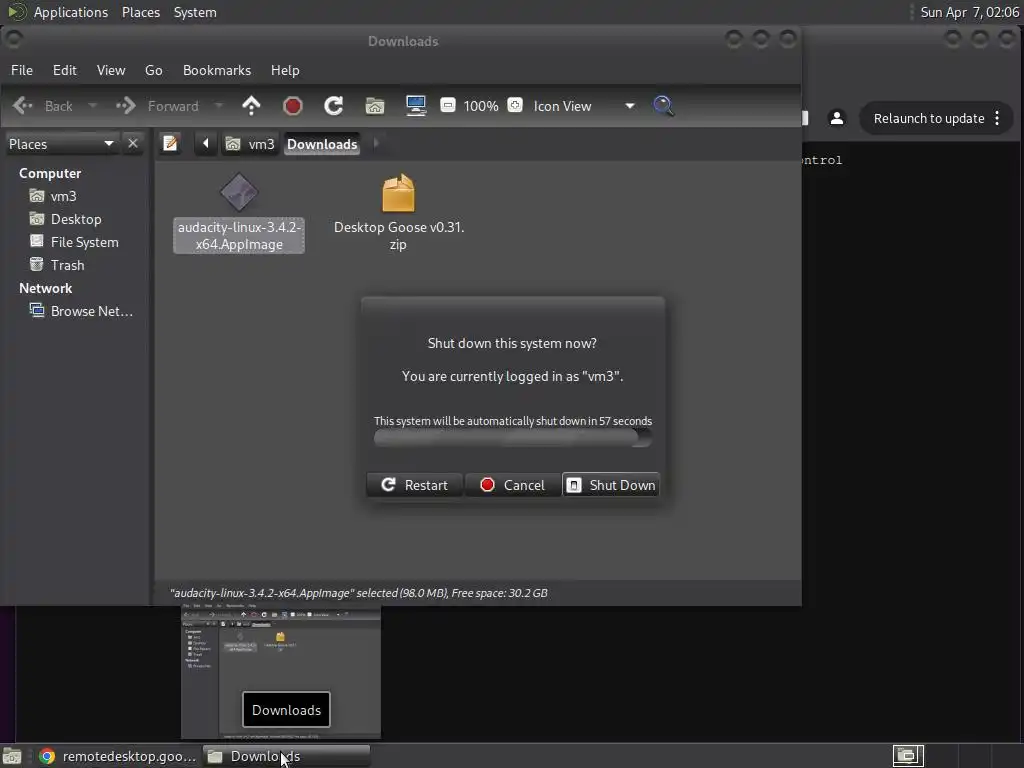Screen dimensions: 1024x768
Task: Open Chrome three-dot menu
Action: coord(997,118)
